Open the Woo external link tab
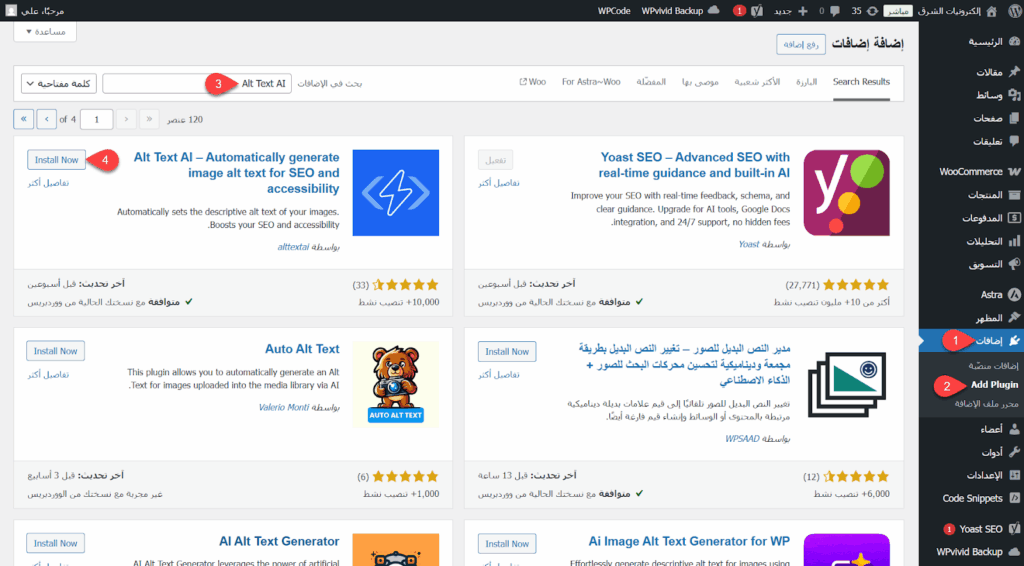 pos(532,82)
